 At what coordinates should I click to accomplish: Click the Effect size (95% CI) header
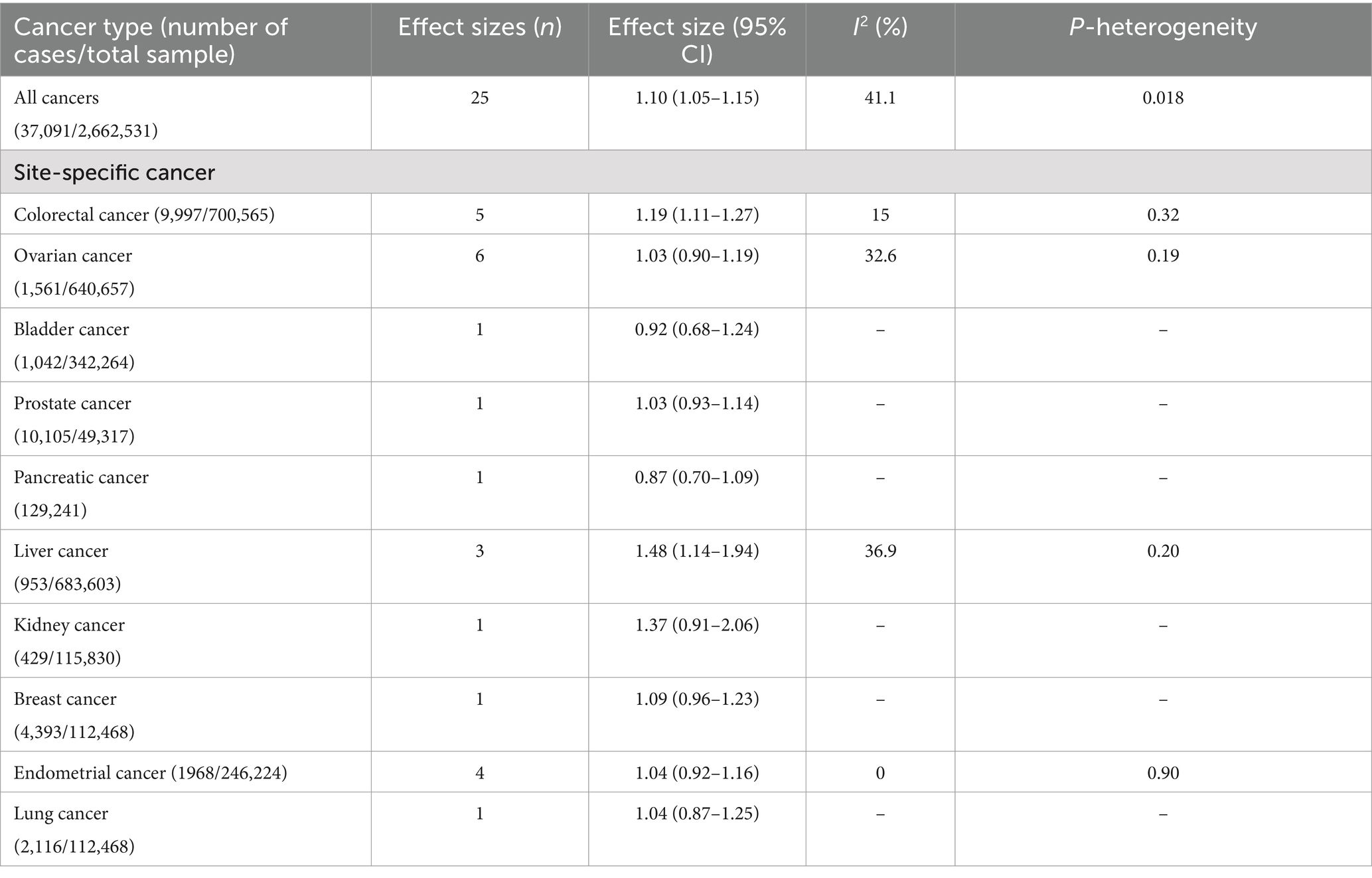(697, 40)
